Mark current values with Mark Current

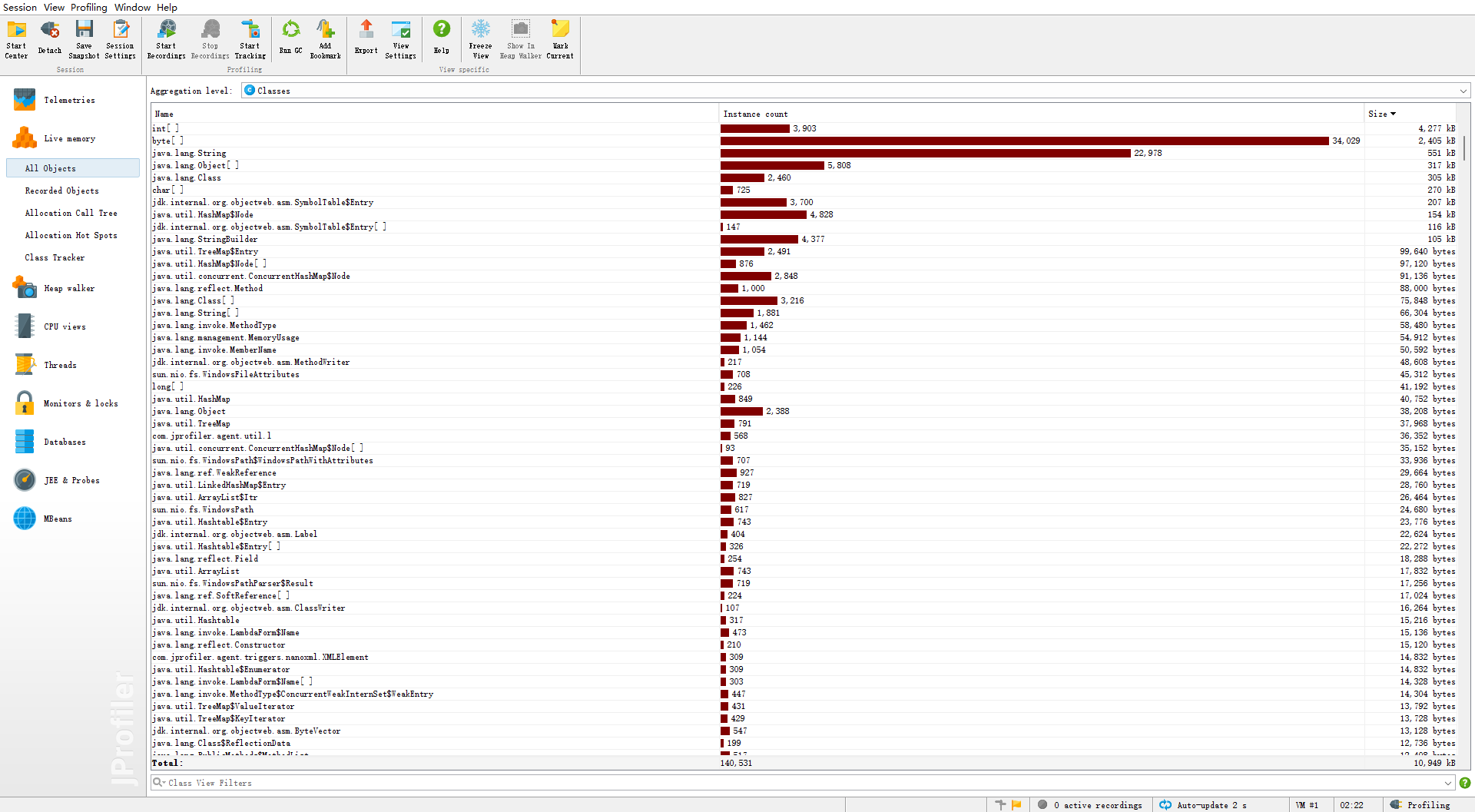[x=560, y=40]
